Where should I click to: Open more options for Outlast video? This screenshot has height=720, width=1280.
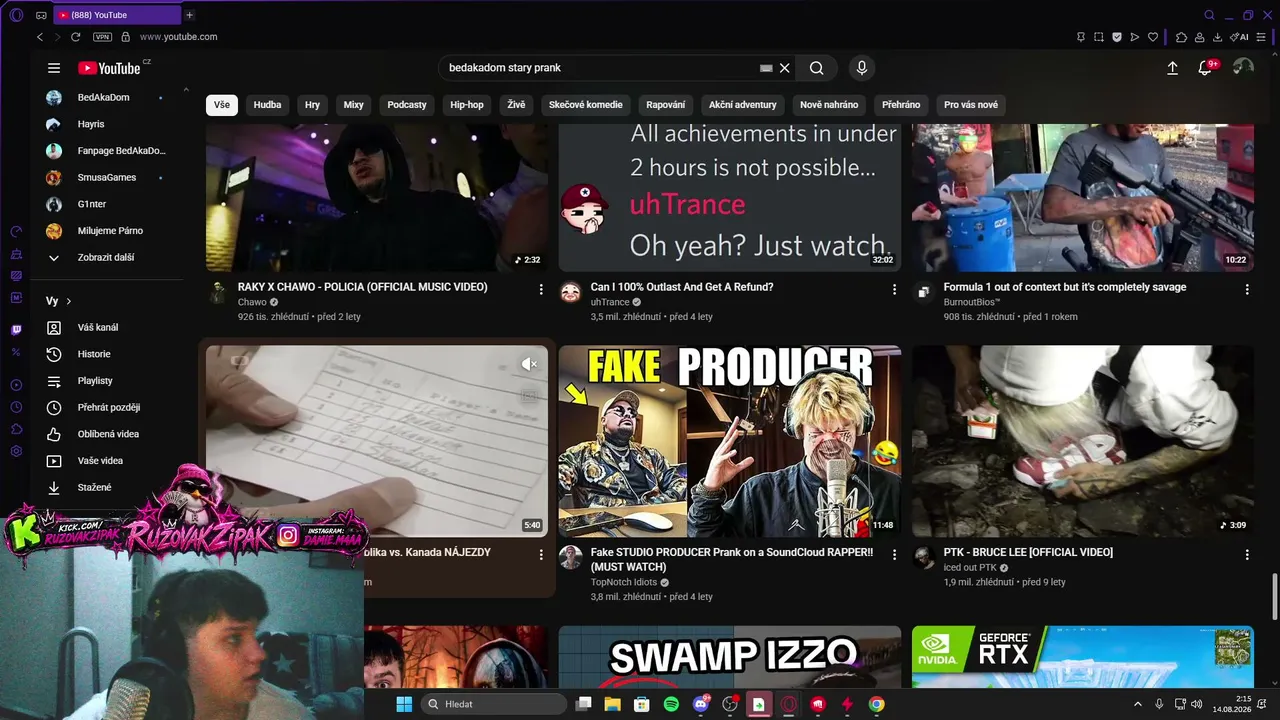click(x=894, y=289)
